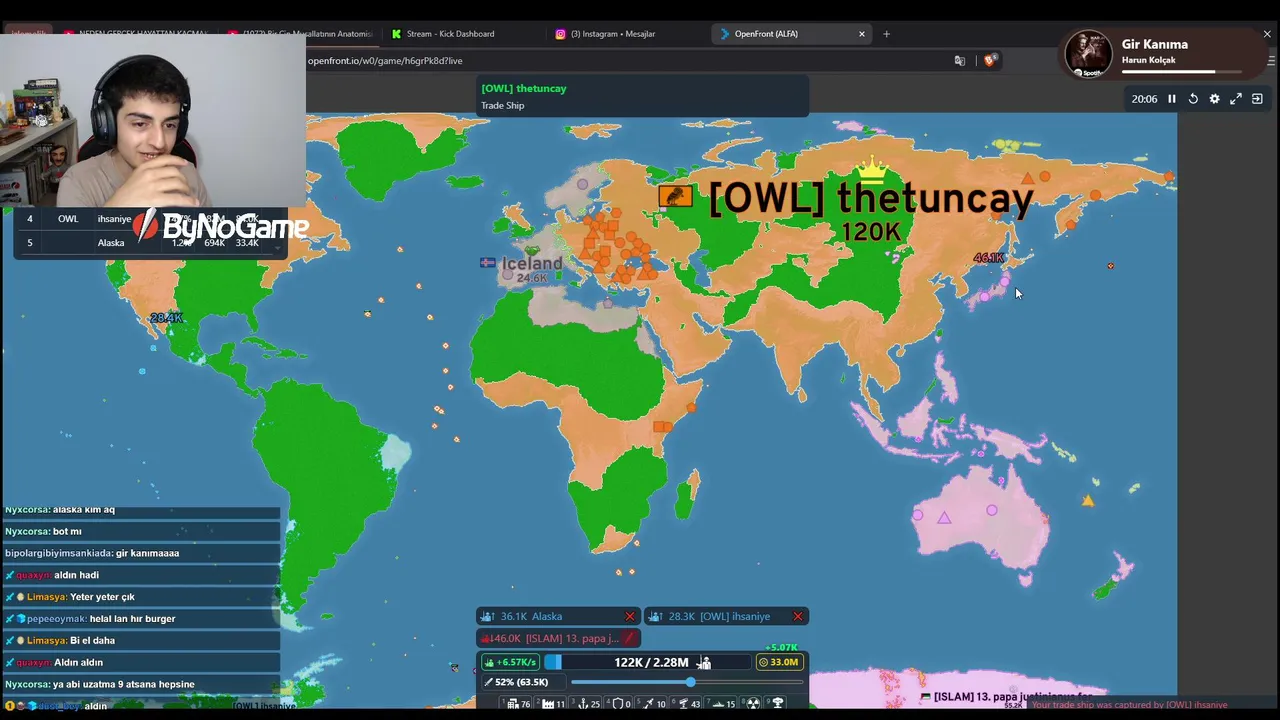Pause the game with the pause button
Viewport: 1280px width, 720px height.
(x=1172, y=99)
